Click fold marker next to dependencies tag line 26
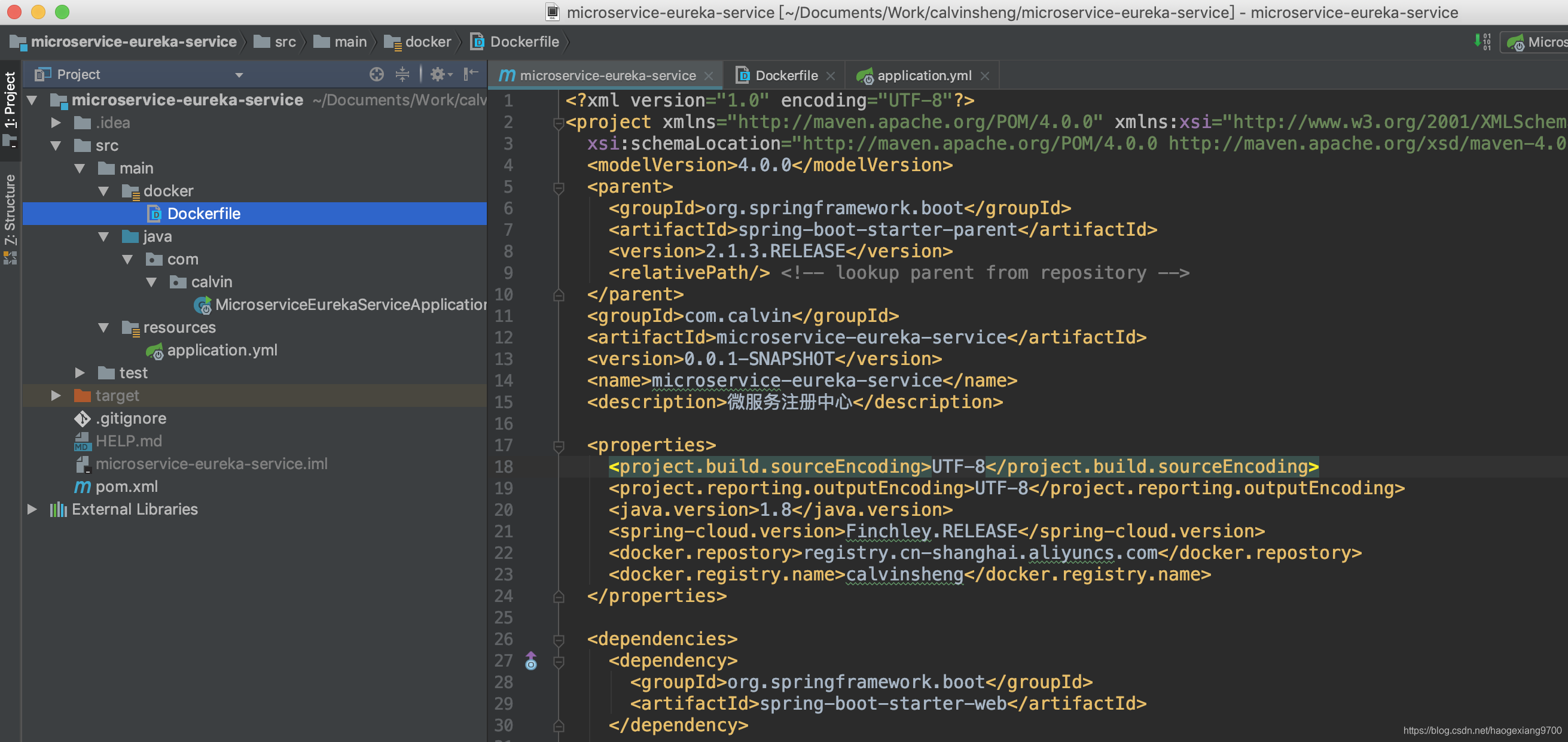This screenshot has height=742, width=1568. (558, 640)
